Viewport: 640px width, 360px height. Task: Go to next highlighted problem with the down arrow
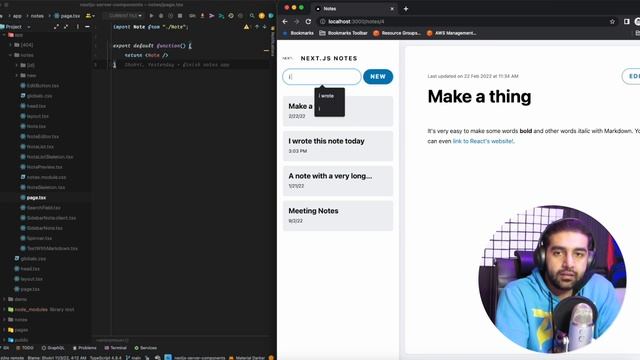click(264, 27)
